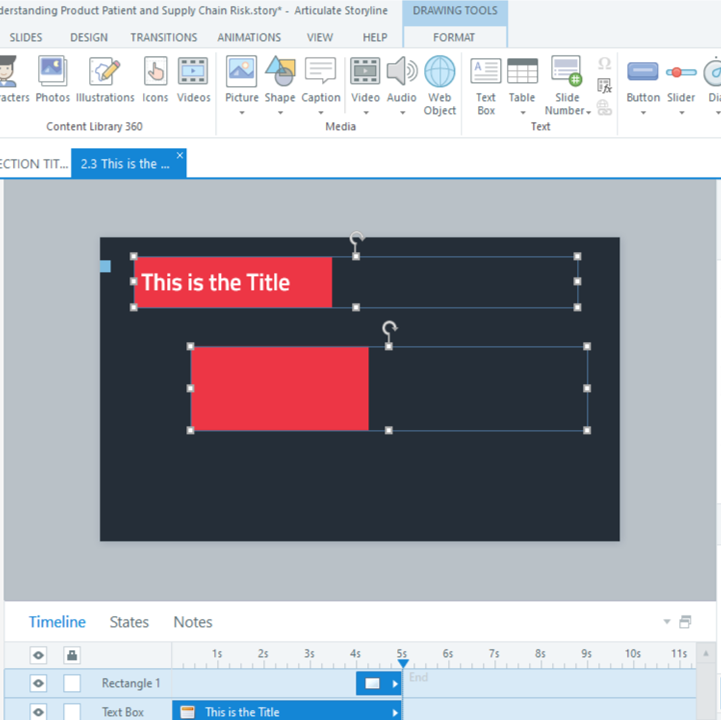The image size is (721, 720).
Task: Collapse the Timeline panel with the arrow
Action: click(667, 622)
